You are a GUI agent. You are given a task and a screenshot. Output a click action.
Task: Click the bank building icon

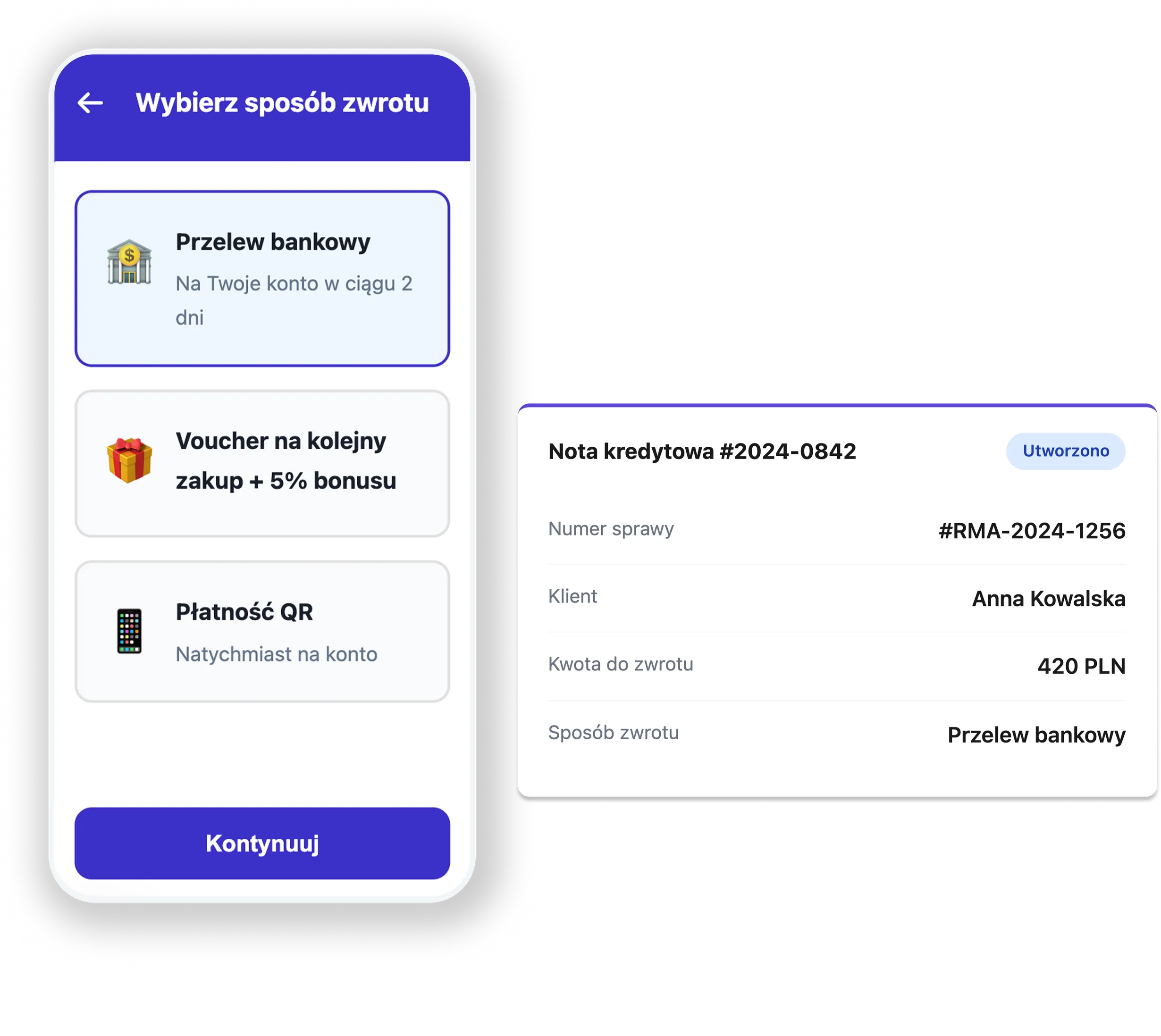pyautogui.click(x=129, y=261)
